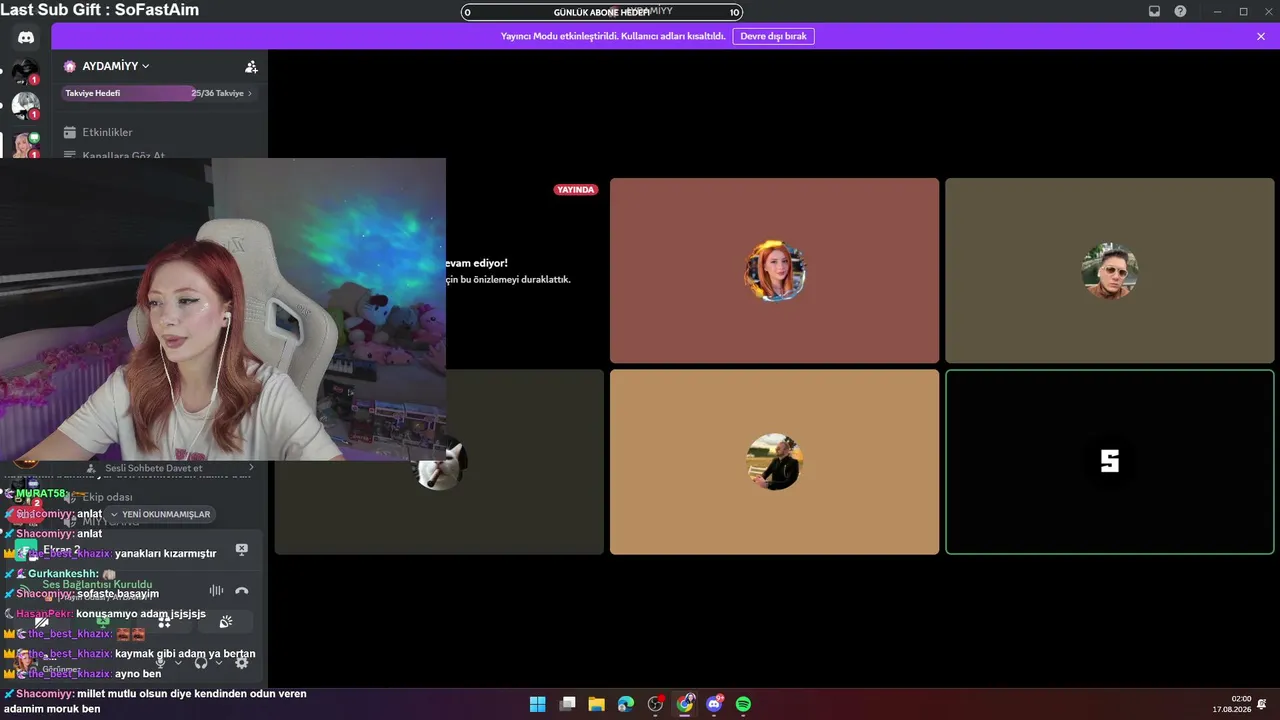Select the sunglasses man avatar tile
The height and width of the screenshot is (720, 1280).
tap(1109, 271)
